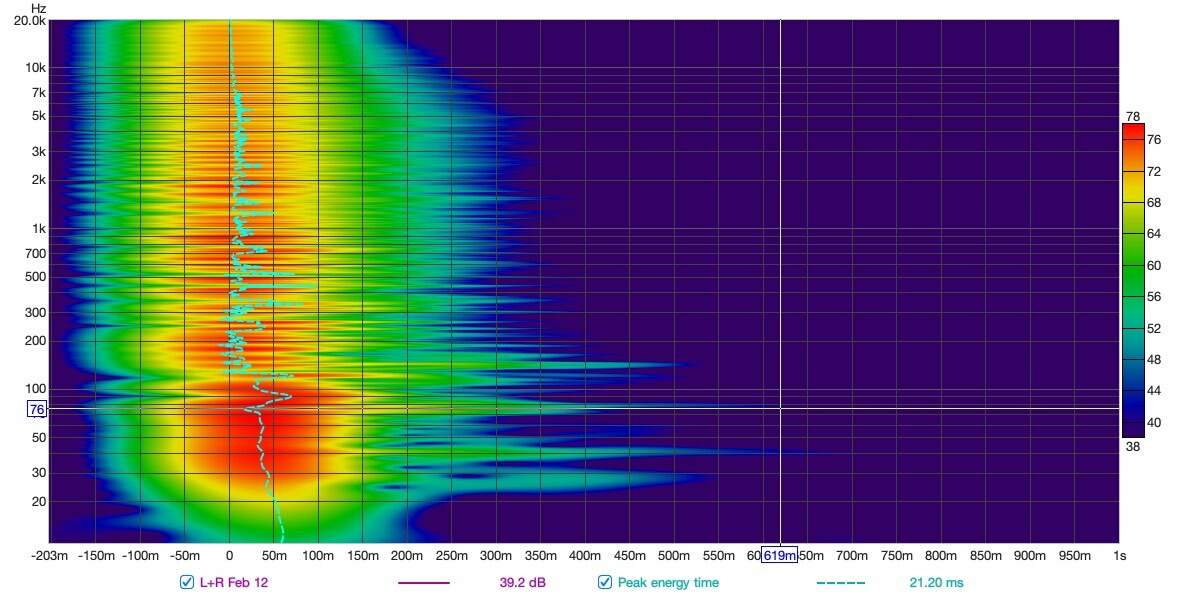Image resolution: width=1185 pixels, height=601 pixels.
Task: Click the Hz unit label above the frequency axis
Action: [x=39, y=8]
